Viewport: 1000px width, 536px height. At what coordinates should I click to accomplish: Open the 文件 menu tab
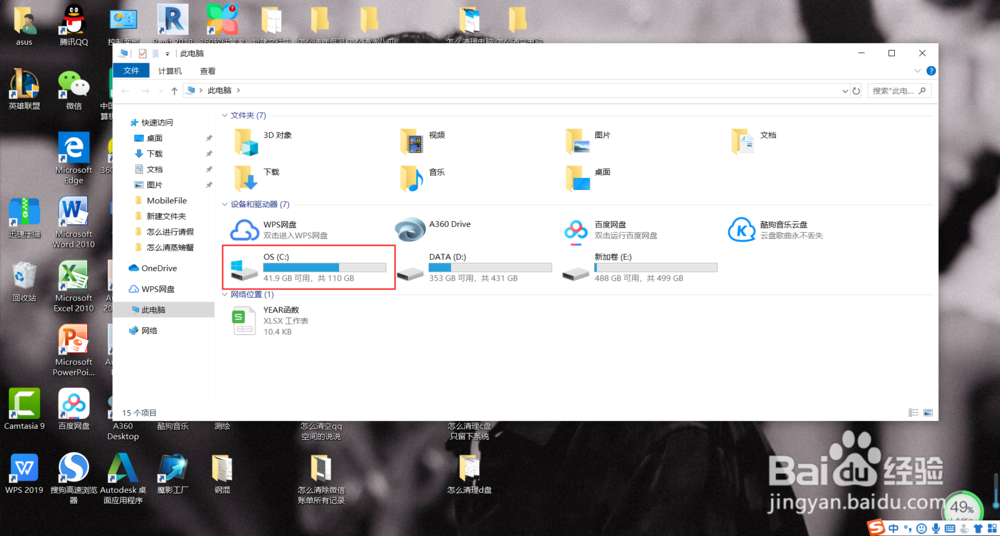click(x=131, y=71)
